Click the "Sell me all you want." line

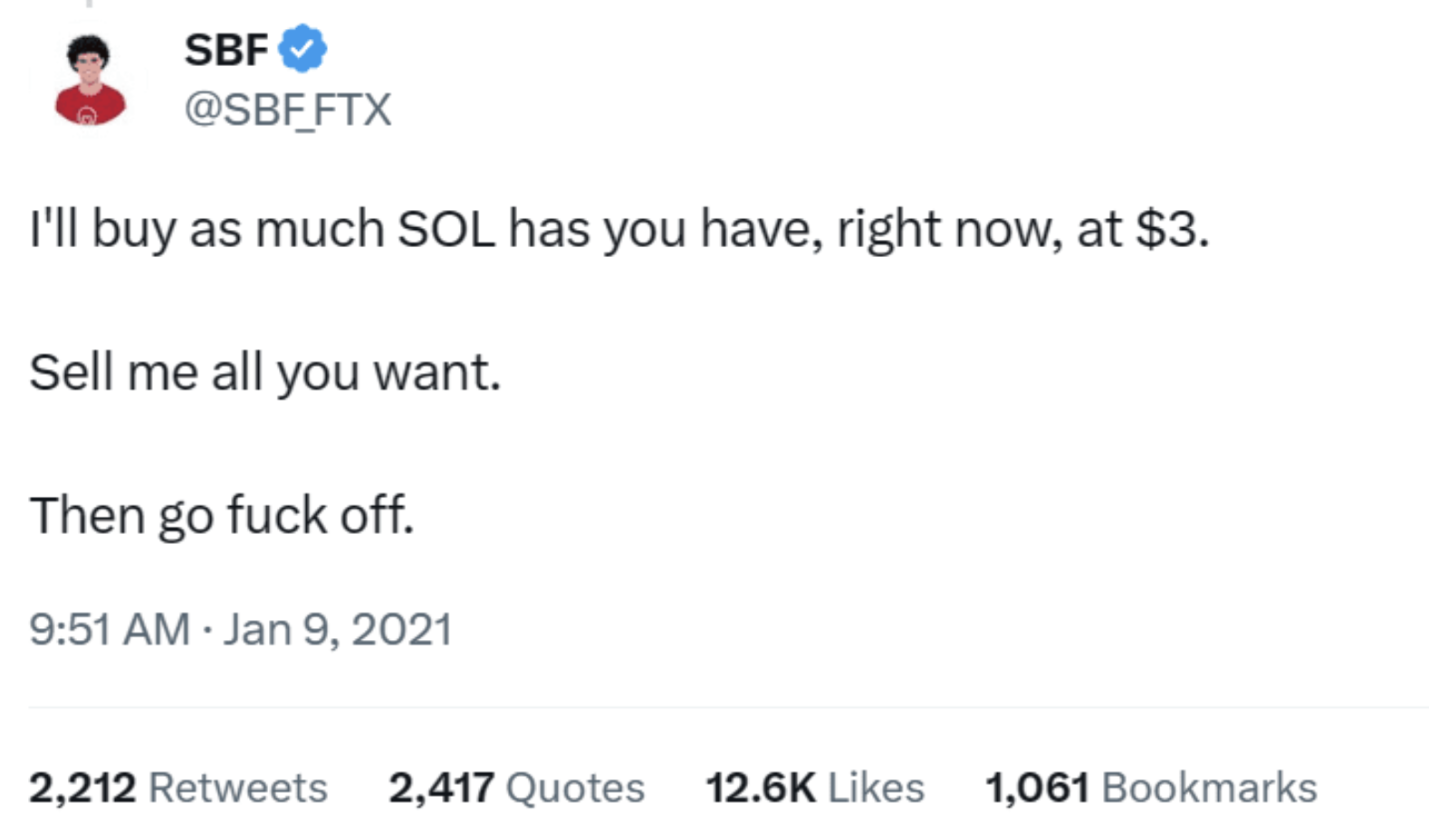(x=264, y=372)
